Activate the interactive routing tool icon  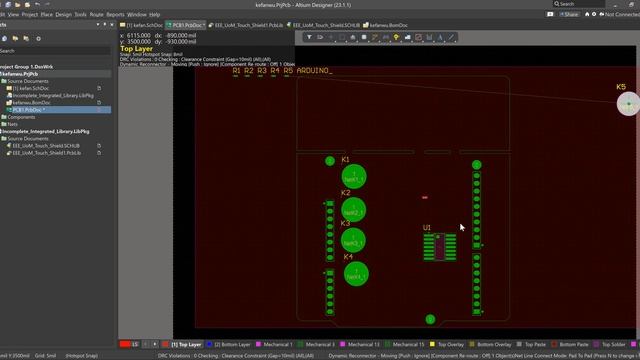click(x=375, y=37)
